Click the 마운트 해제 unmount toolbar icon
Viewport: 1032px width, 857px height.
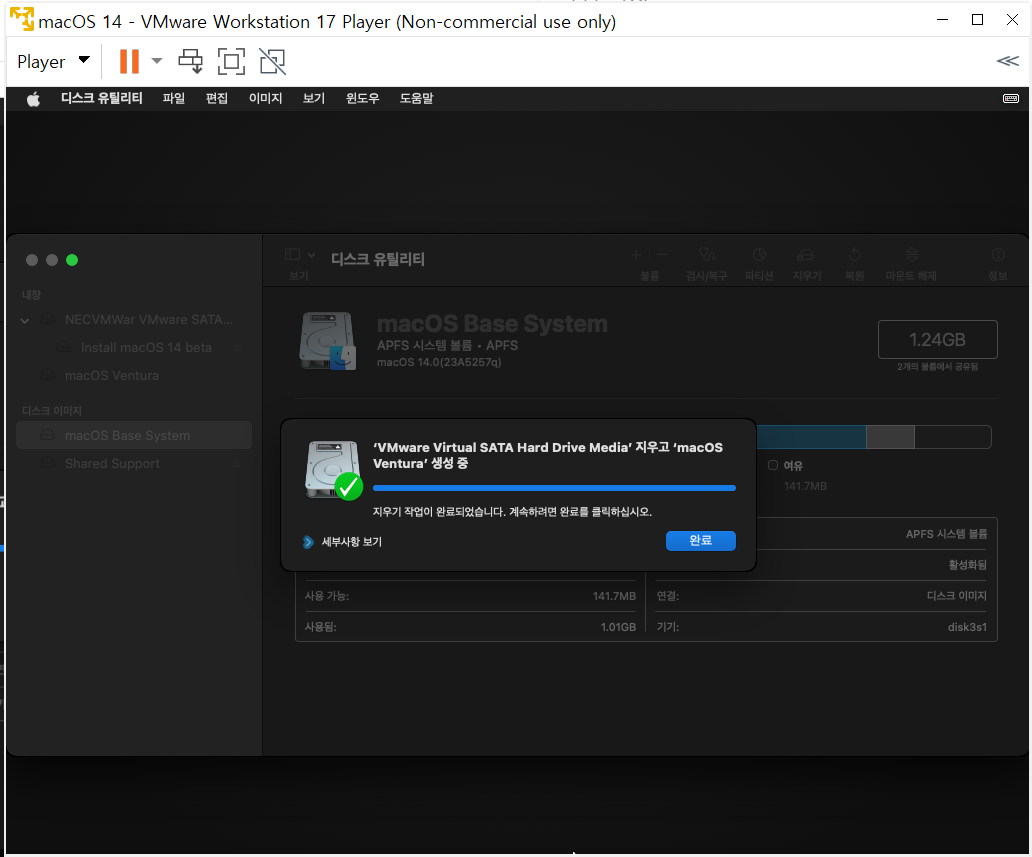(x=912, y=255)
